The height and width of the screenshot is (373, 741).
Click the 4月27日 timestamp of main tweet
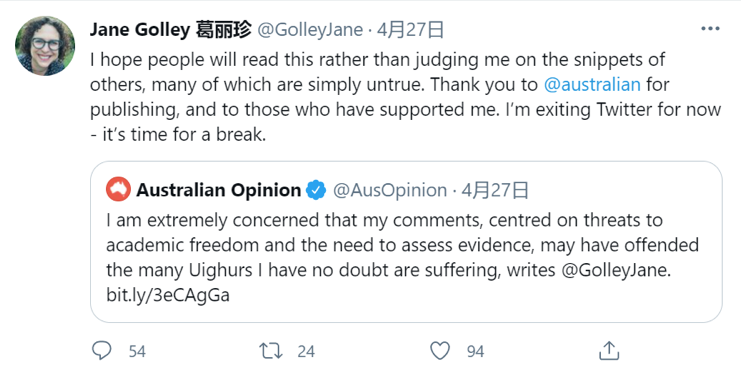pos(410,30)
